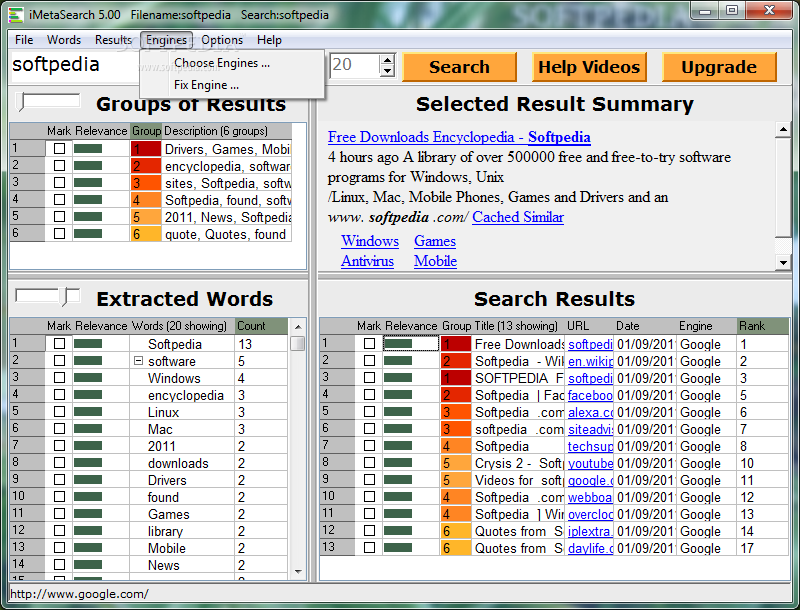800x610 pixels.
Task: Click the Title (13 showing) column header
Action: (x=516, y=325)
